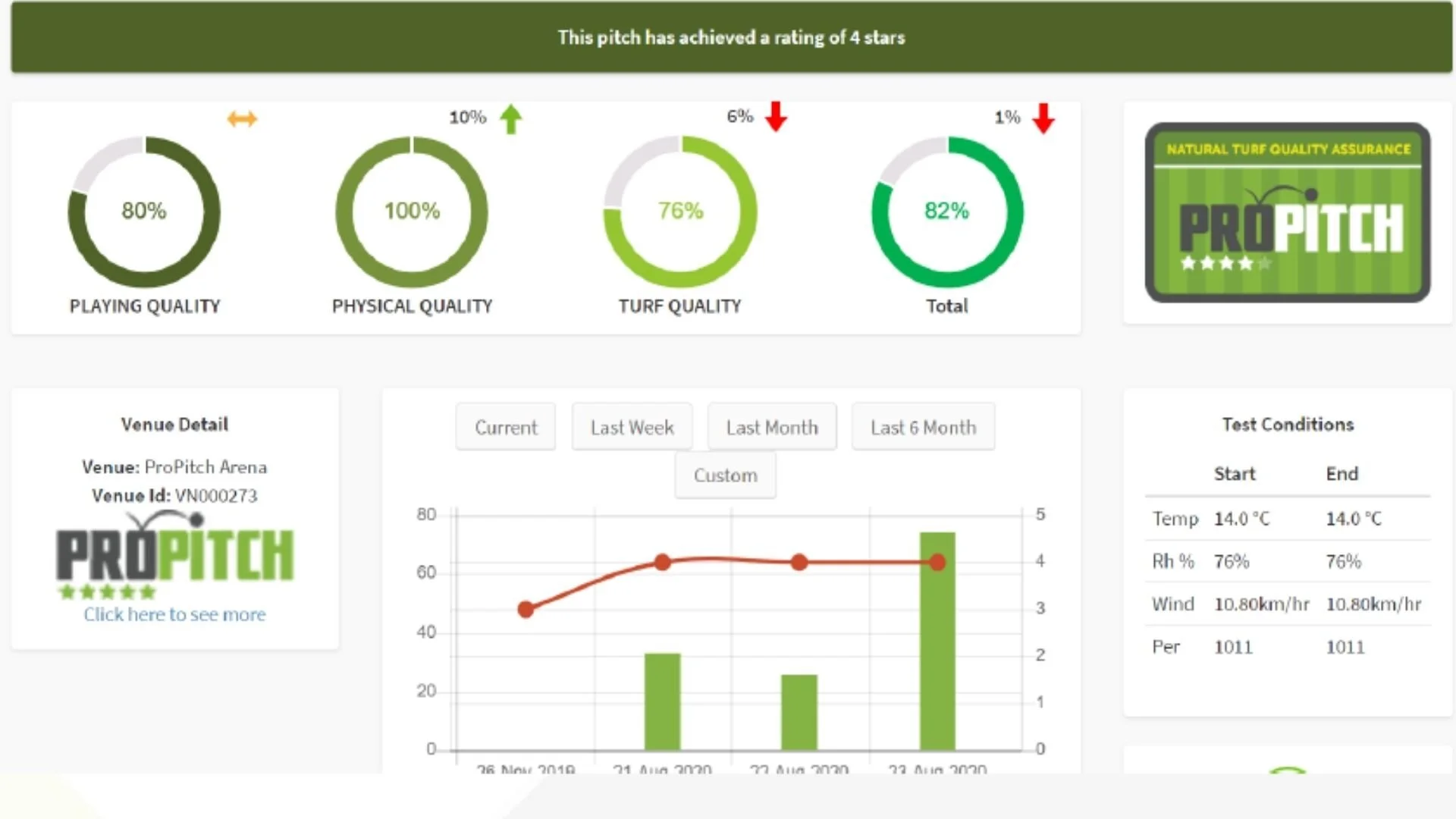Click the Turf Quality 76% gauge
The height and width of the screenshot is (819, 1456).
point(680,212)
